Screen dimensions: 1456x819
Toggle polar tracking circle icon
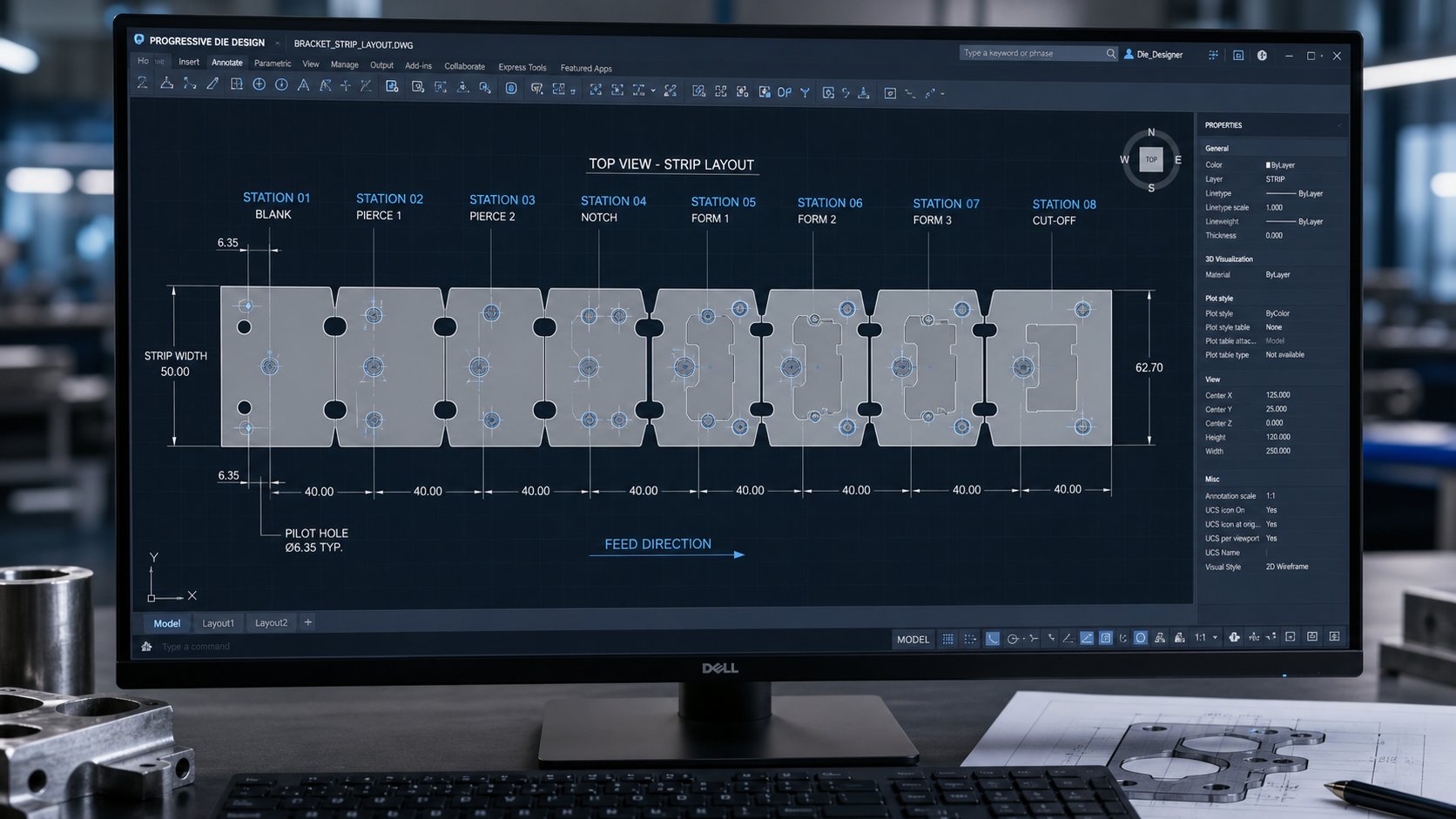tap(1013, 639)
